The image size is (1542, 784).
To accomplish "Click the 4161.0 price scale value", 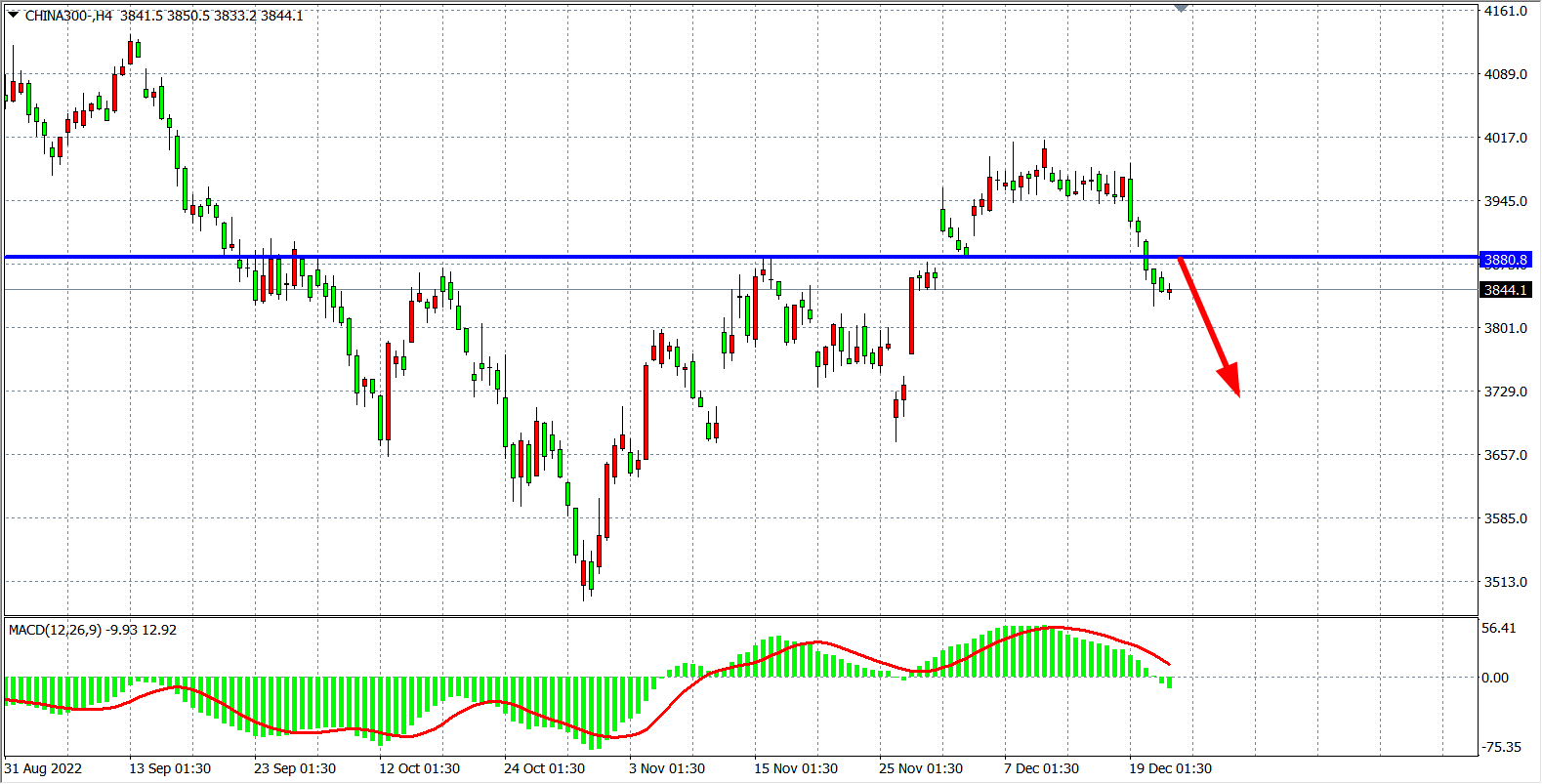I will (x=1505, y=11).
